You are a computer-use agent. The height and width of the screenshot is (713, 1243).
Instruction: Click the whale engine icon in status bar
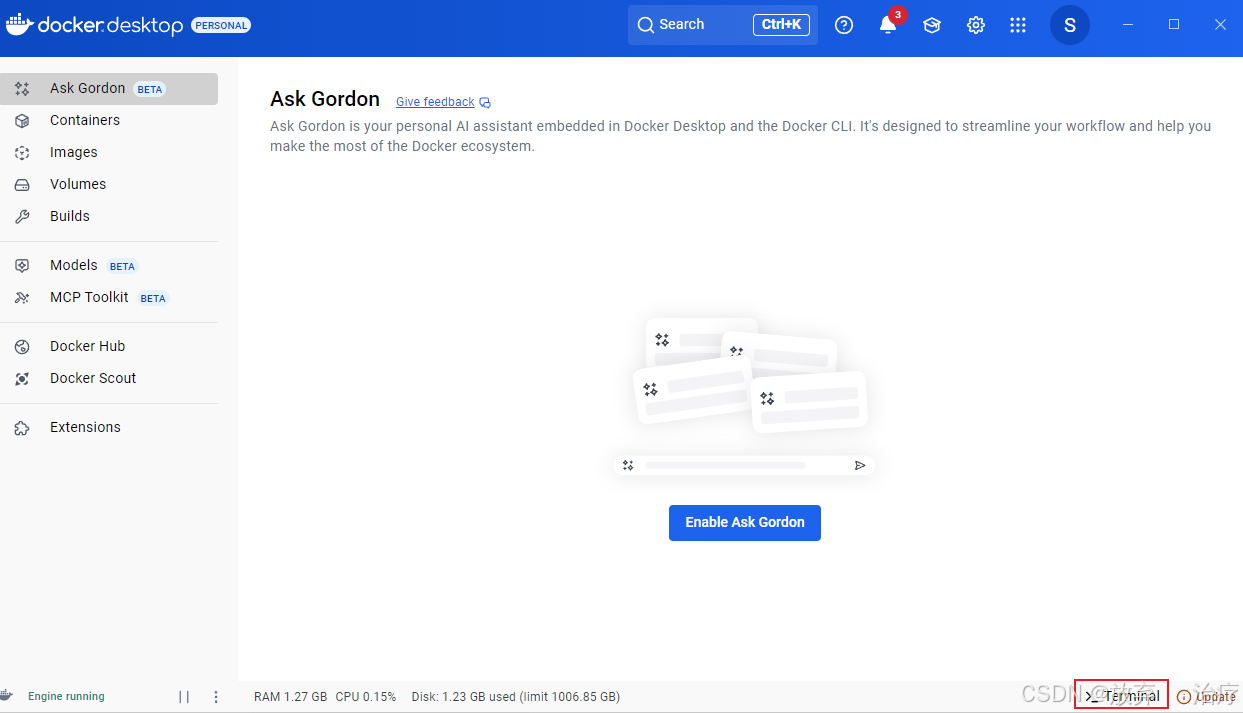tap(6, 696)
